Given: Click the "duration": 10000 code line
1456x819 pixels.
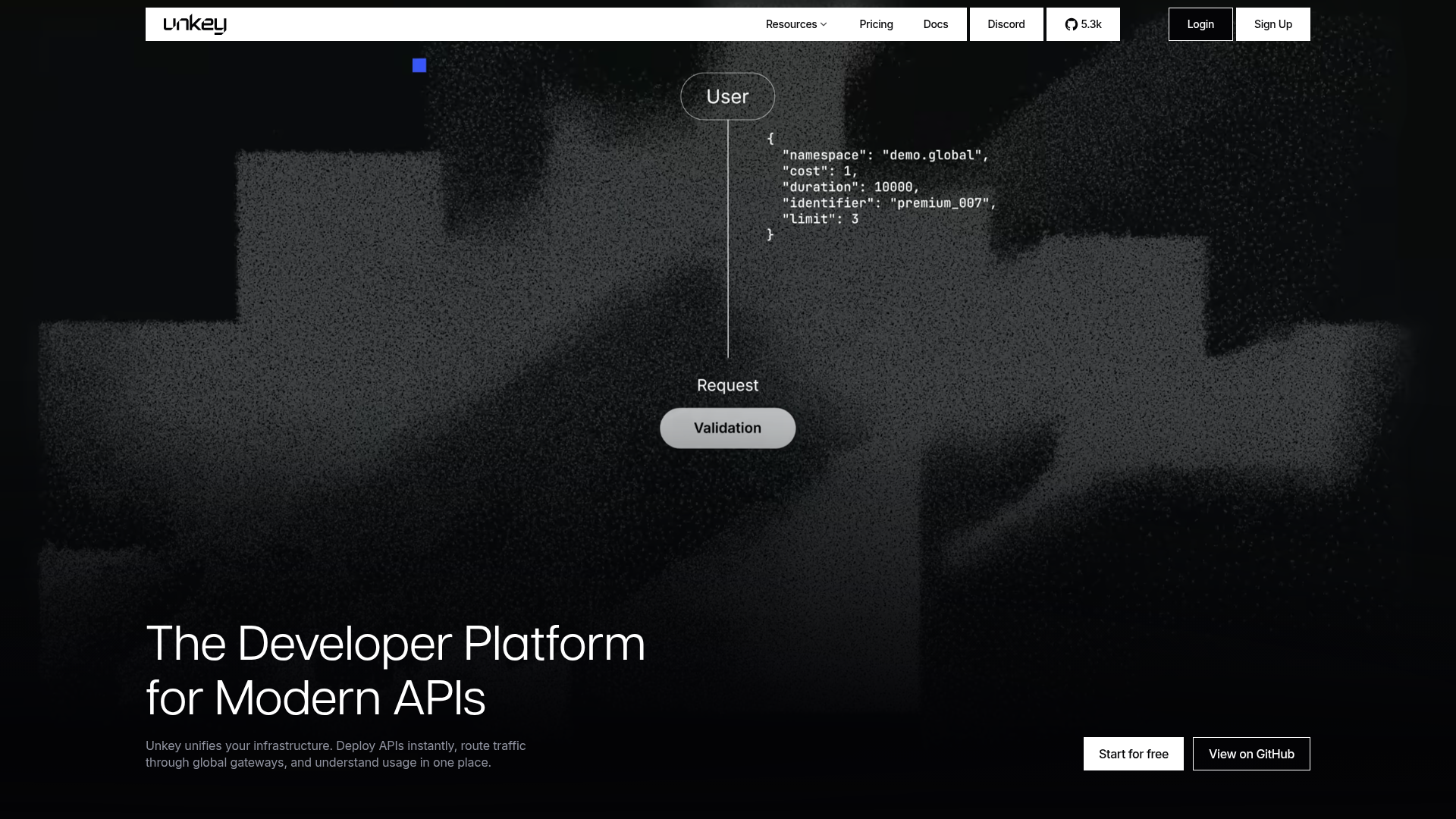Looking at the screenshot, I should click(851, 187).
